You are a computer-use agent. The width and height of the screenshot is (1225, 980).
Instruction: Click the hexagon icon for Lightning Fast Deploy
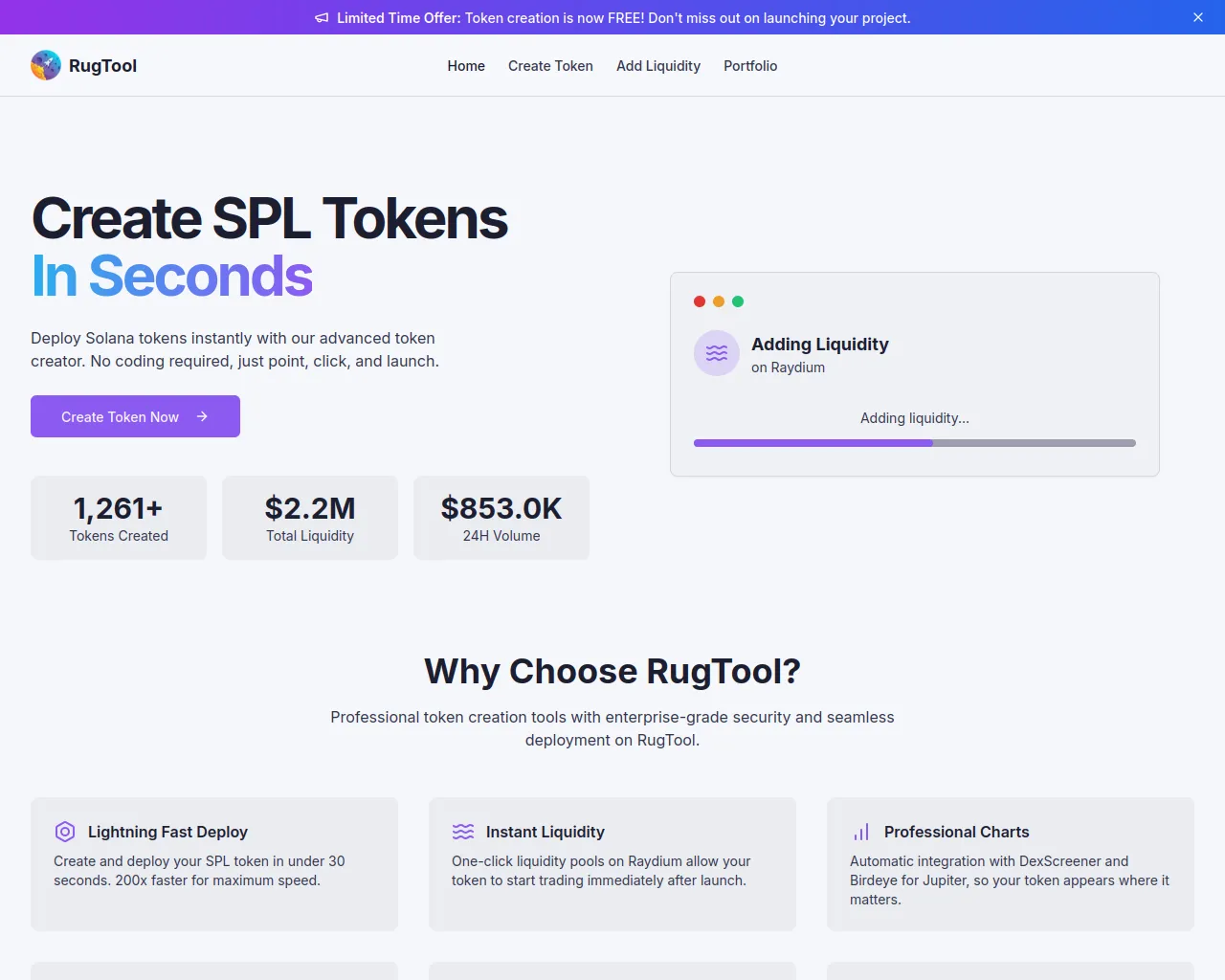point(65,832)
